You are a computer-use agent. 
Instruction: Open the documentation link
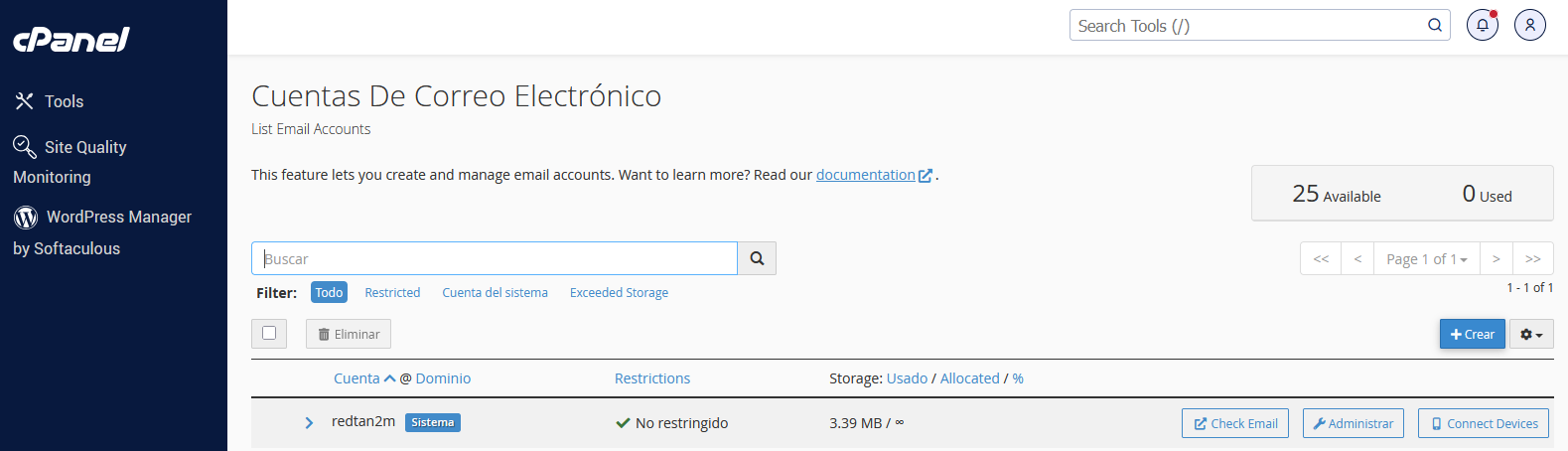pos(866,175)
